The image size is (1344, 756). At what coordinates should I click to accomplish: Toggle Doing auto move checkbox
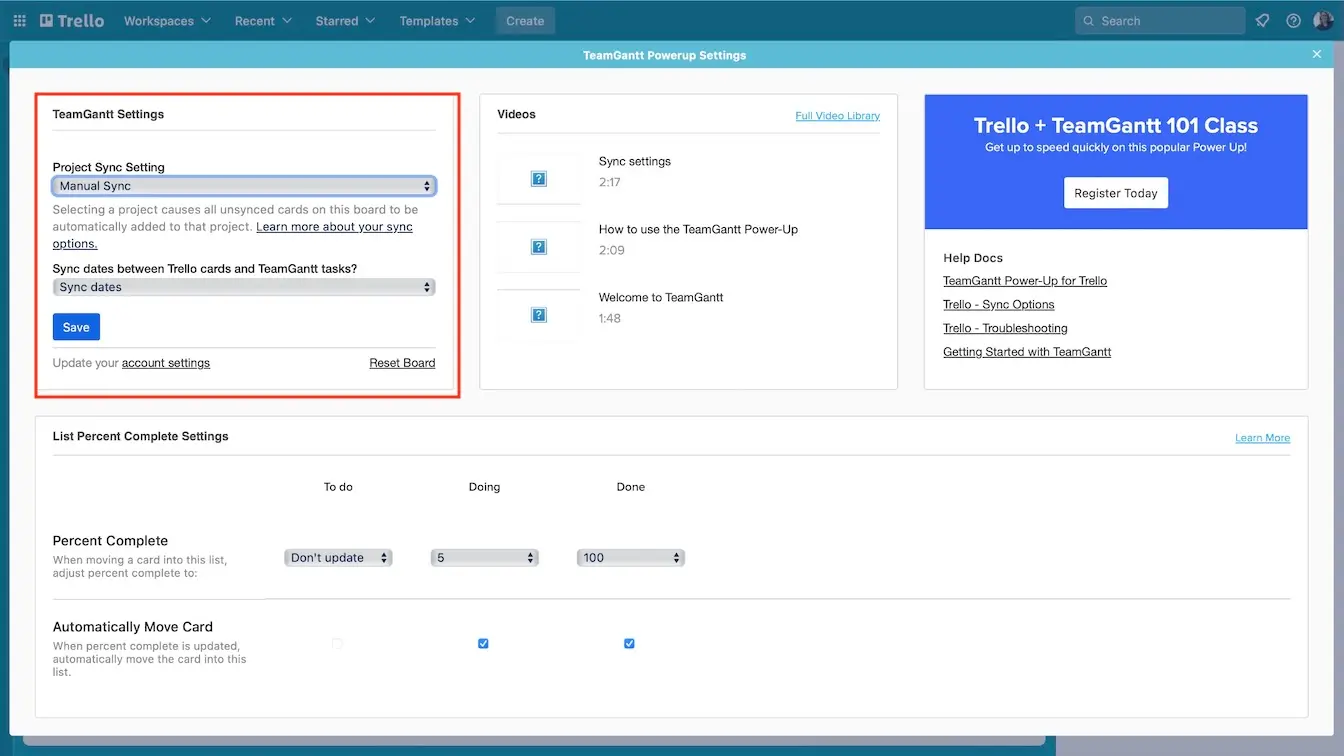483,644
